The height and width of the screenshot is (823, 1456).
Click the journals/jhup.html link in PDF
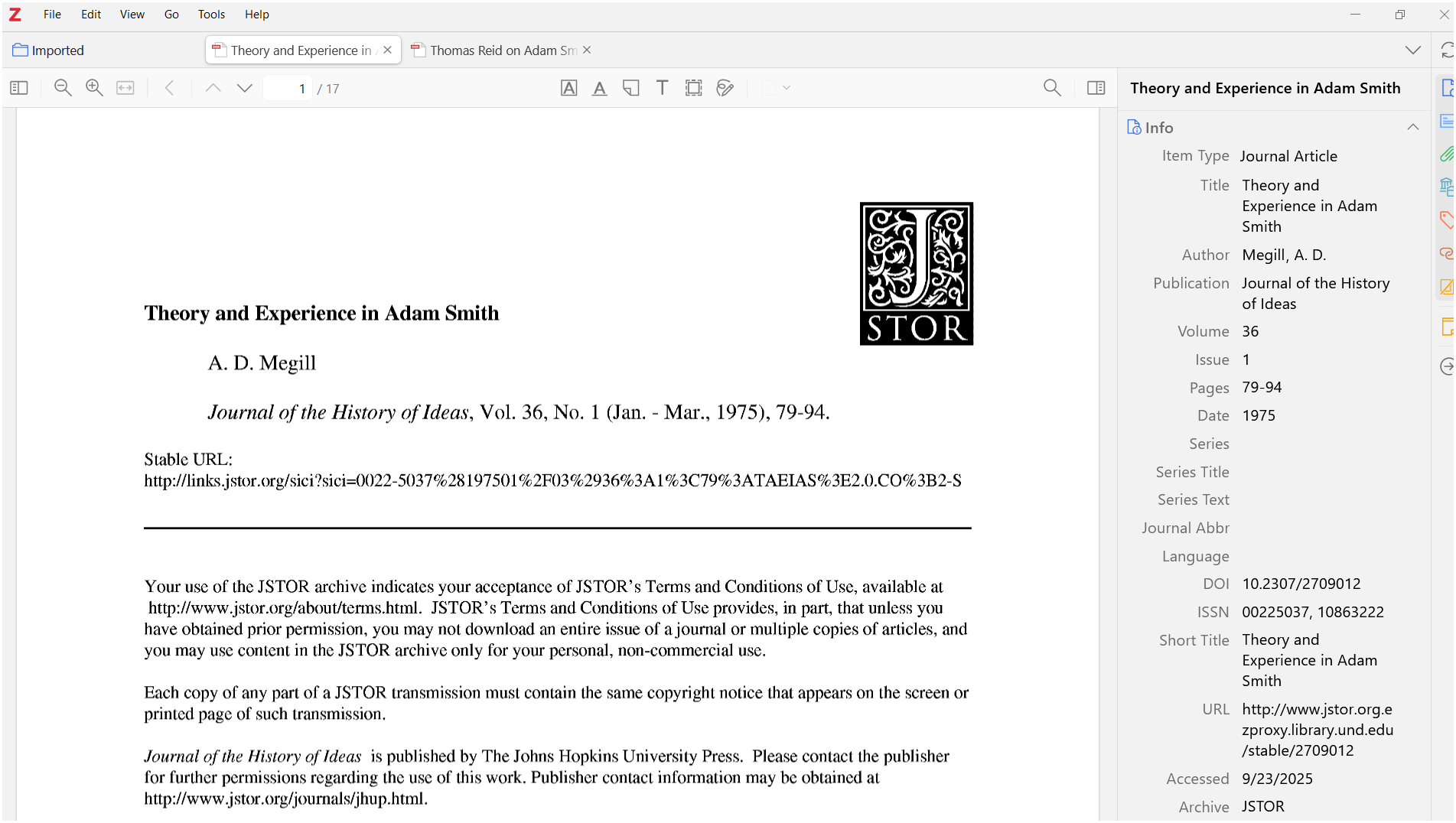(x=286, y=799)
